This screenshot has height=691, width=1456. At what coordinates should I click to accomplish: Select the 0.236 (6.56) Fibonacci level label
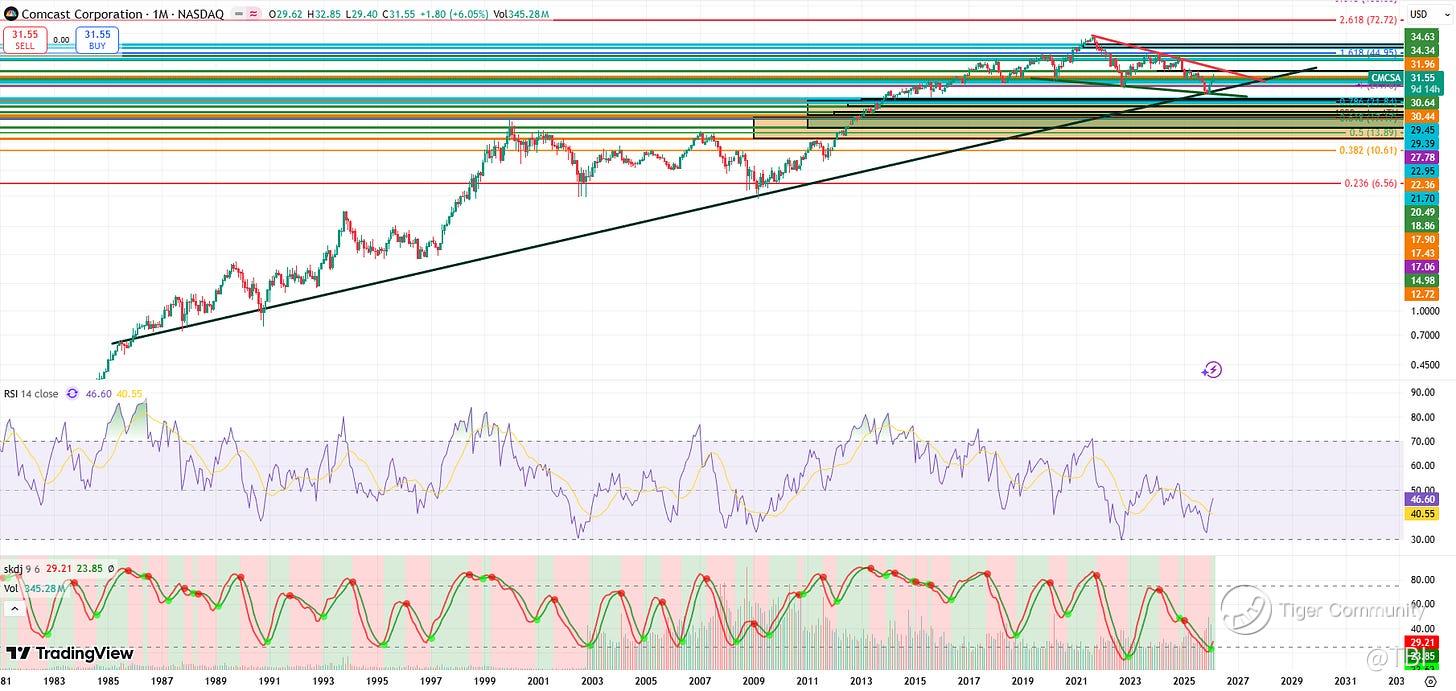(x=1371, y=184)
